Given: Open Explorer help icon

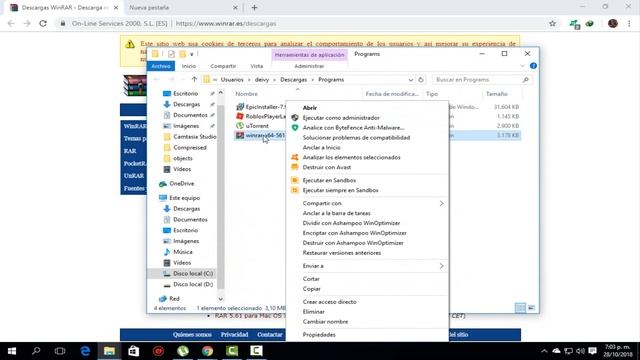Looking at the screenshot, I should [533, 66].
